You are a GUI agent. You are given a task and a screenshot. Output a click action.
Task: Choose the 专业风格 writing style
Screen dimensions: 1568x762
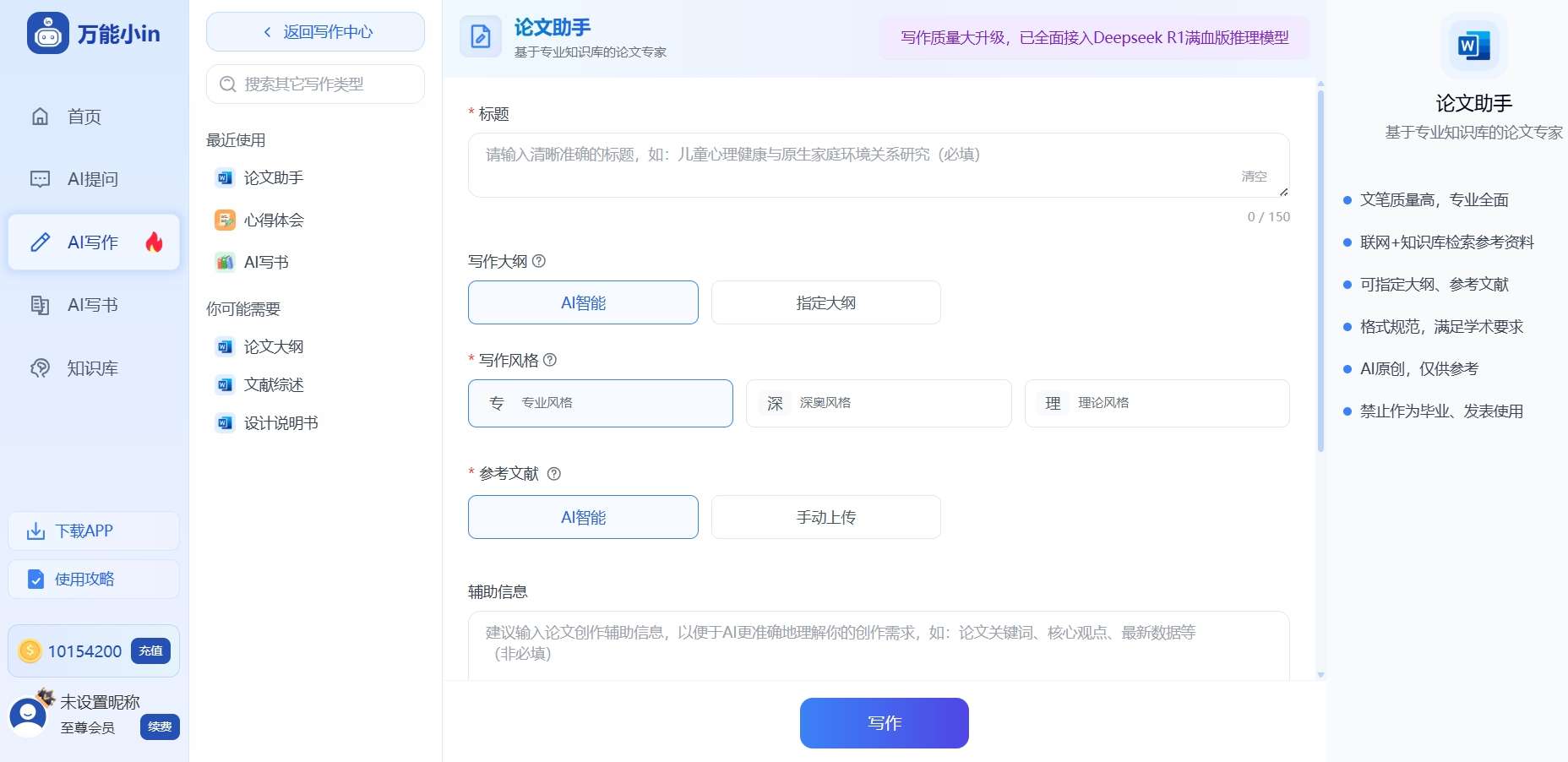point(600,403)
